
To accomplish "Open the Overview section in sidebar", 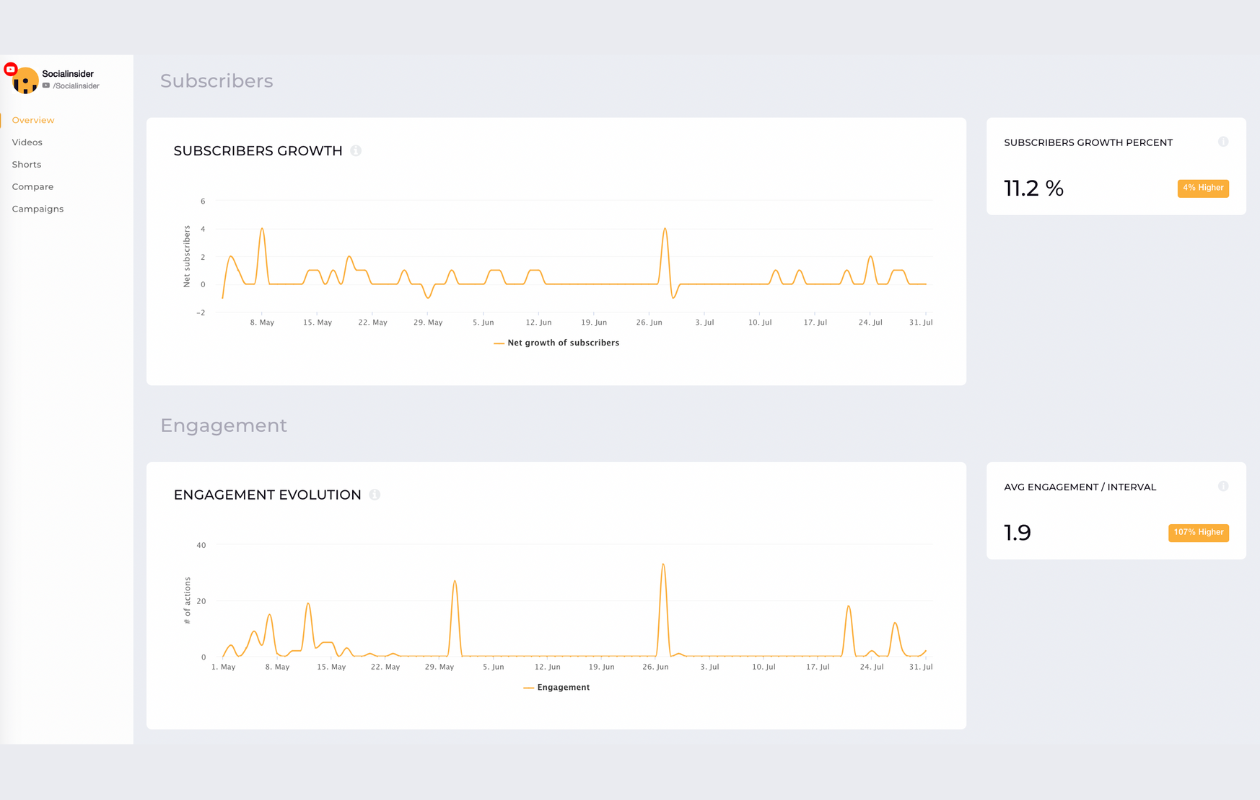I will tap(33, 120).
